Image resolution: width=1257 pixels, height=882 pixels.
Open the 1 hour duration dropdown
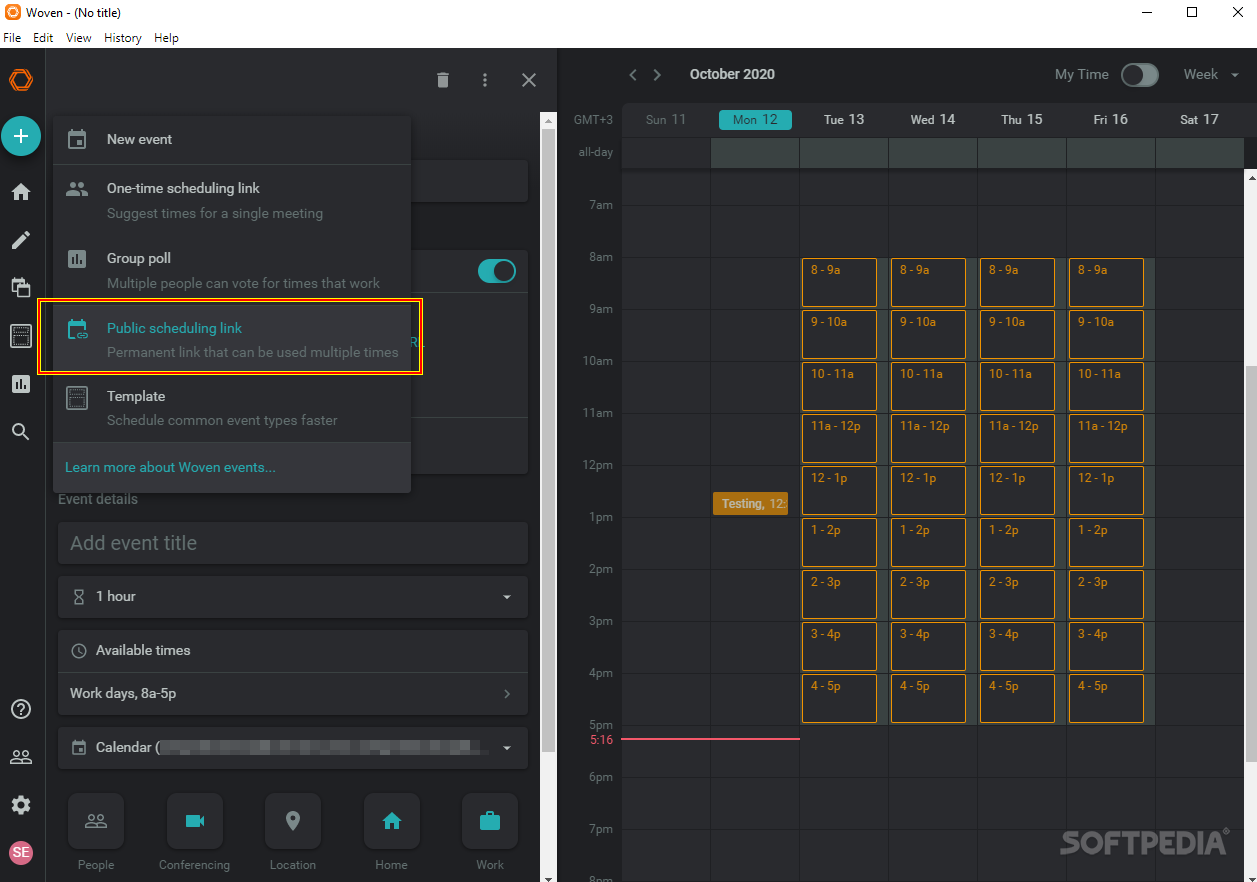293,596
